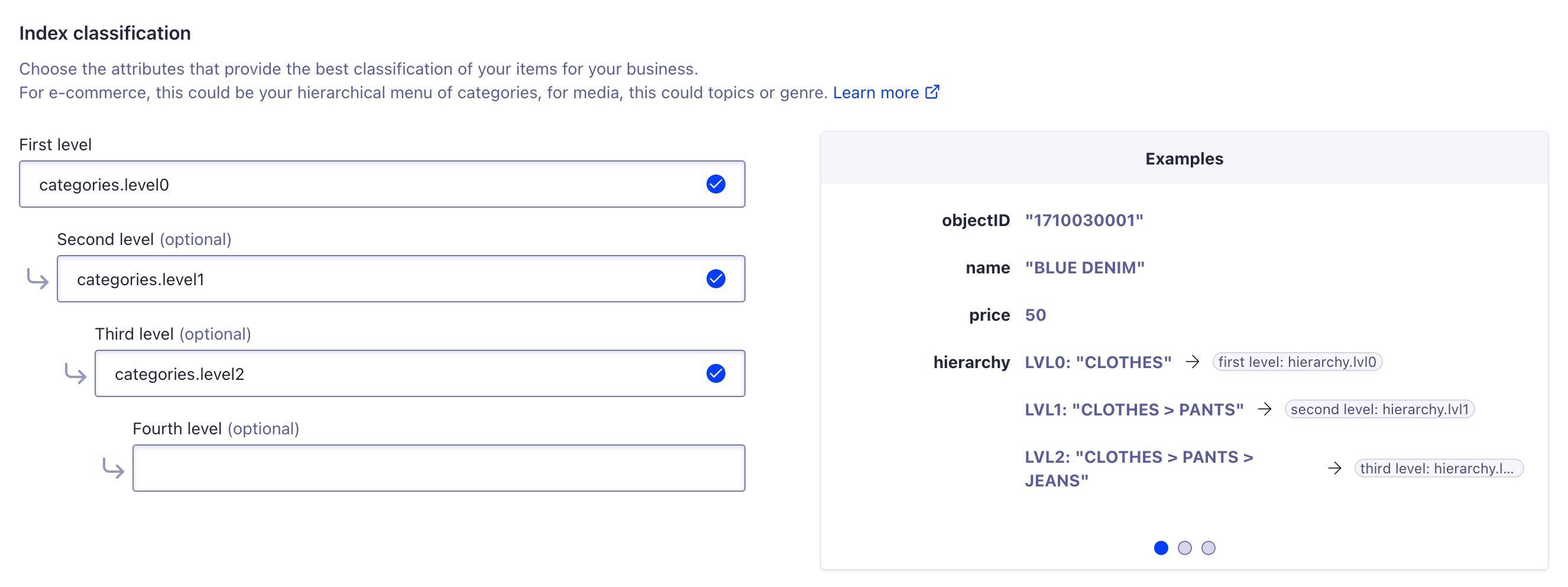Click the objectID value 1710030001
Screen dimensions: 1568x587
click(x=1085, y=221)
